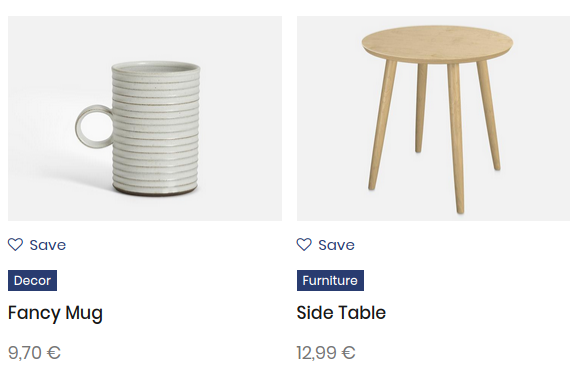
Task: Click the Save text next to mug's heart
Action: coord(48,245)
